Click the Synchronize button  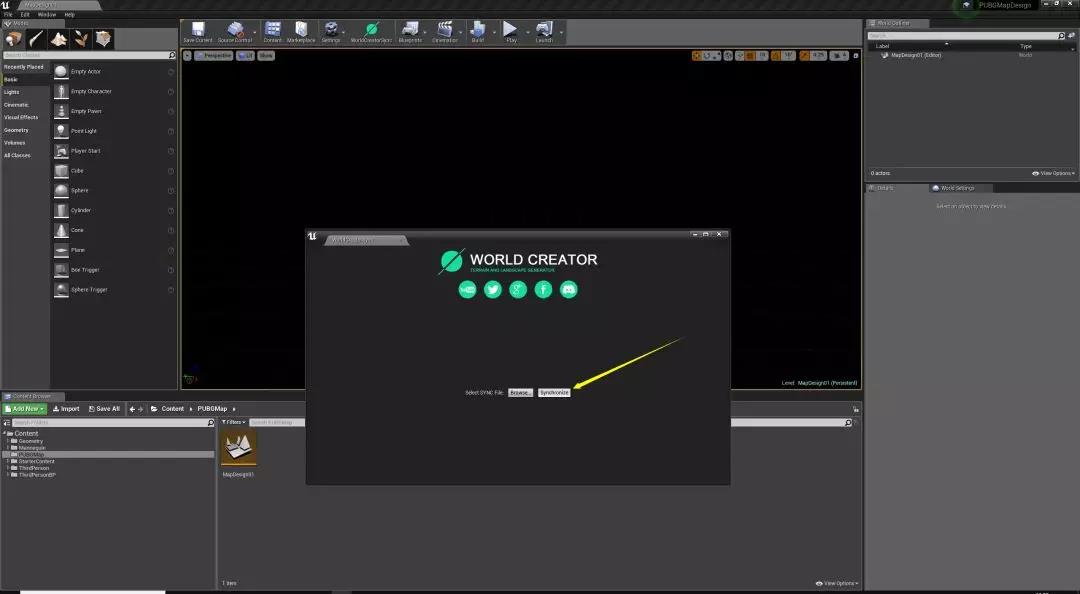(x=554, y=393)
